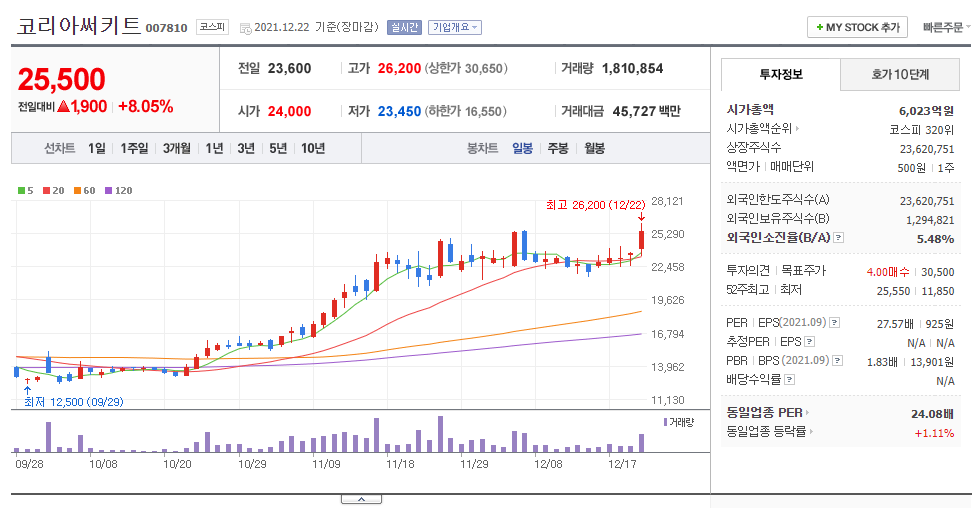
Task: Select the 일봉 candlestick chart
Action: (522, 148)
